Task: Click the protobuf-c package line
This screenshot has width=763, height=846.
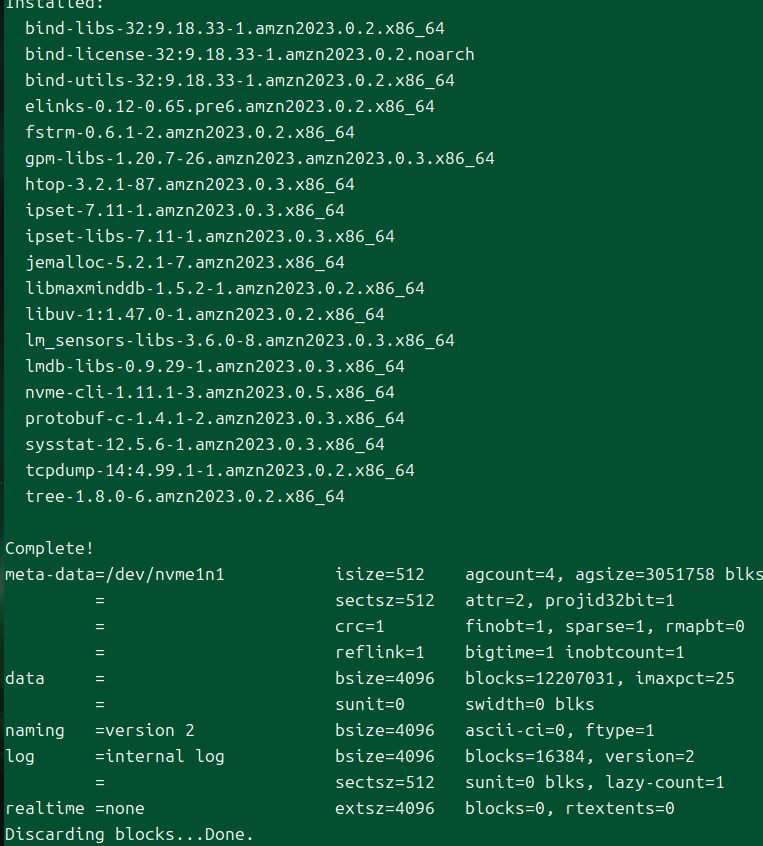Action: (215, 418)
